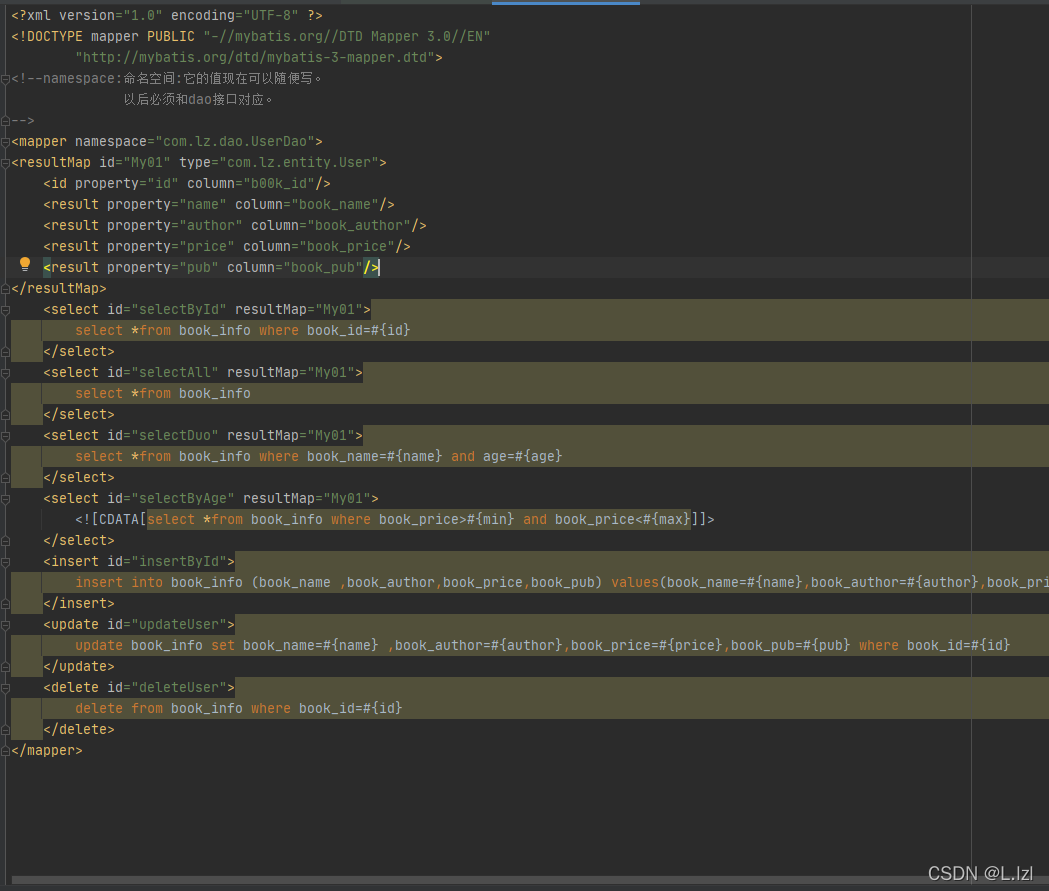Click the id value selectDuo
Image resolution: width=1049 pixels, height=891 pixels.
175,435
